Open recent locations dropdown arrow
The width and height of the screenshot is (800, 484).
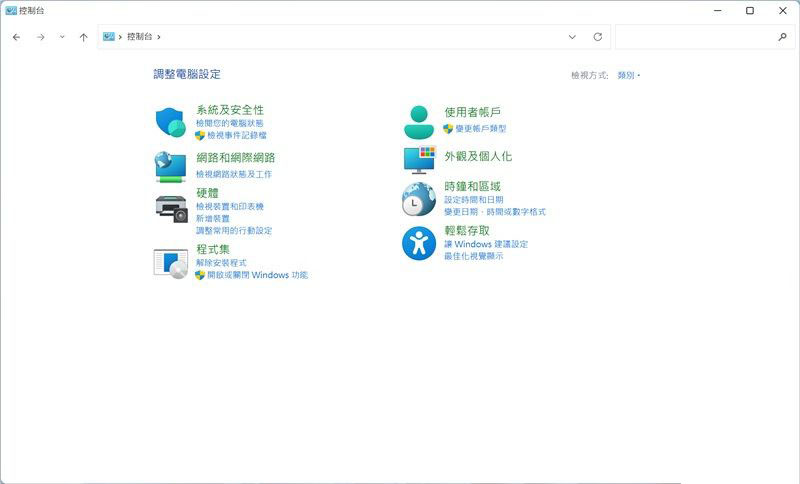click(62, 37)
